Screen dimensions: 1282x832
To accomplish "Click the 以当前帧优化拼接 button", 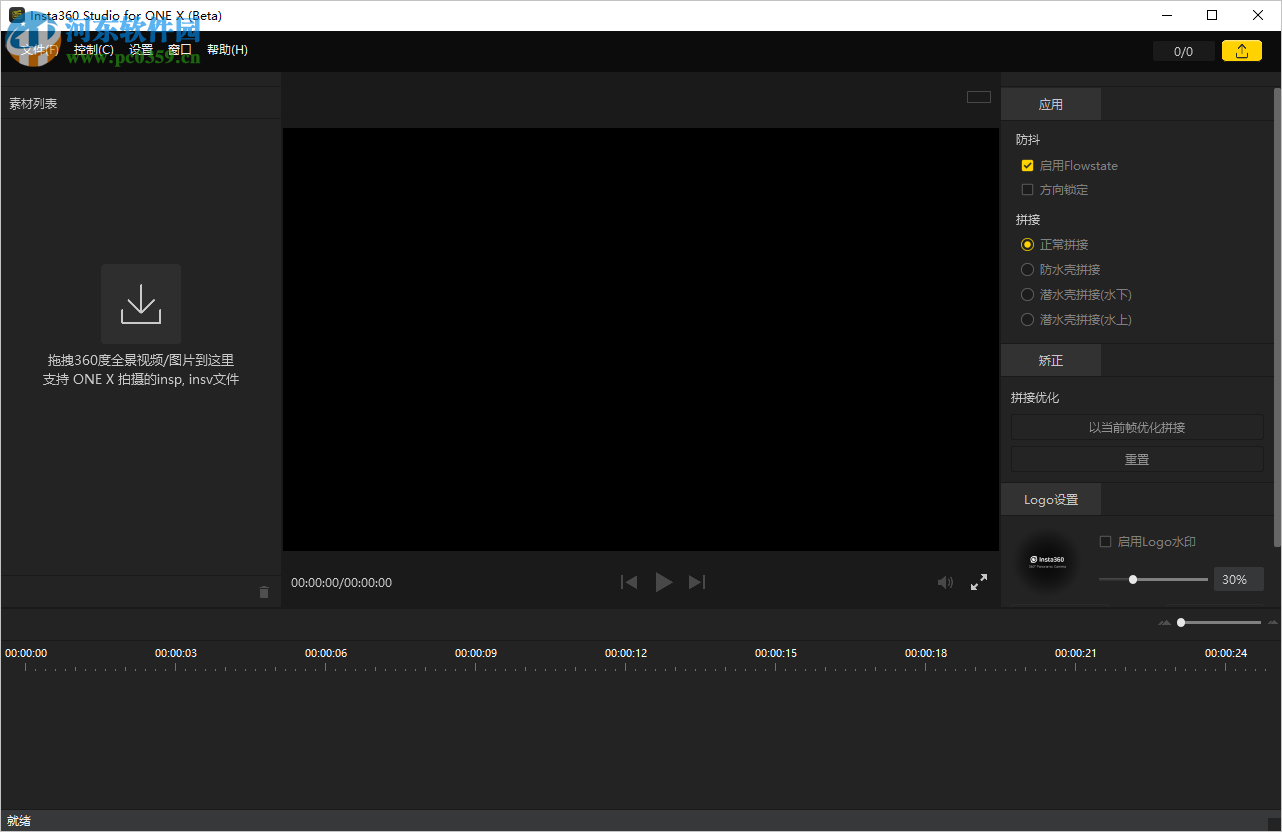I will click(x=1136, y=426).
